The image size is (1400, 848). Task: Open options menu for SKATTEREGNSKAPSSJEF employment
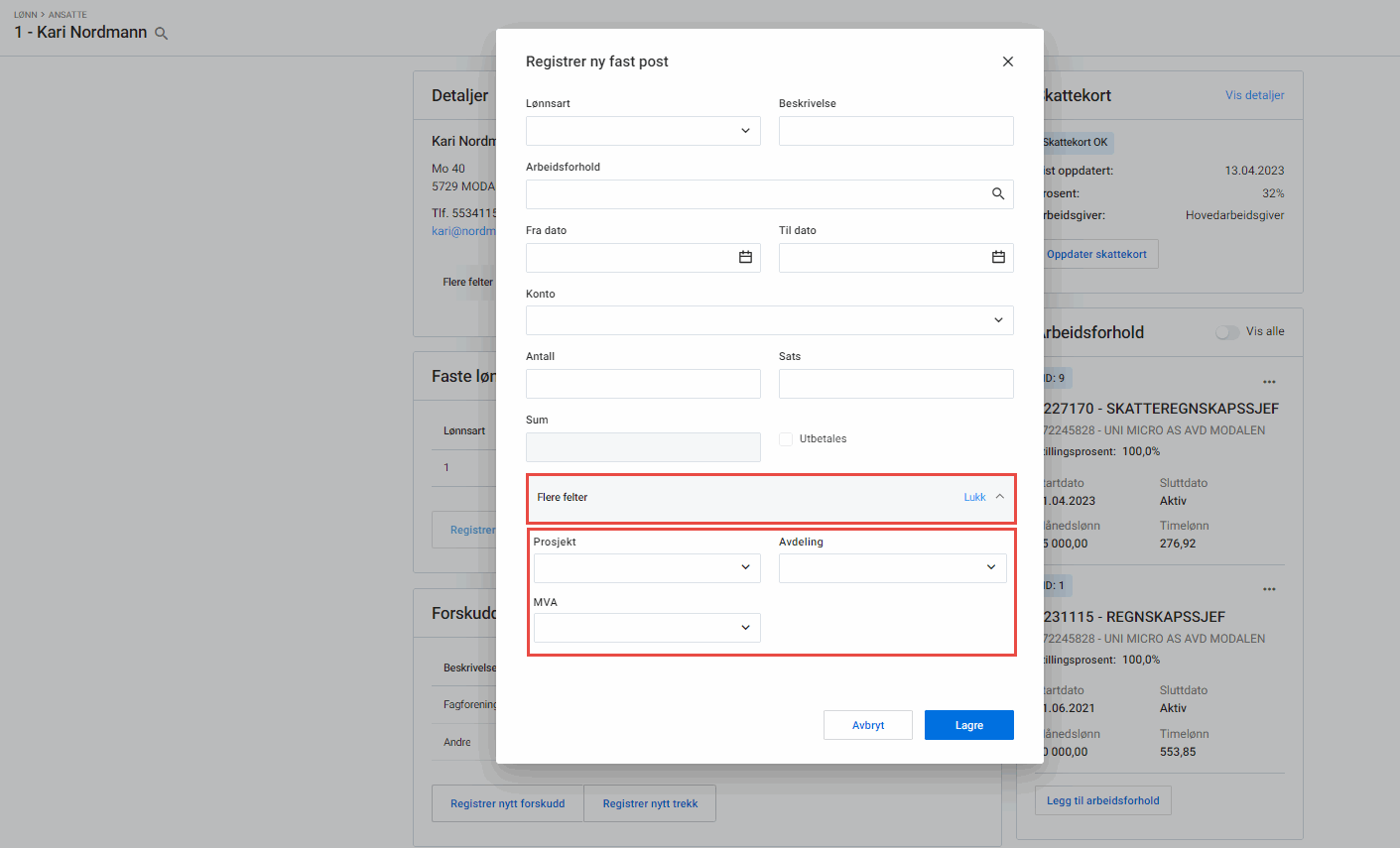[x=1269, y=382]
